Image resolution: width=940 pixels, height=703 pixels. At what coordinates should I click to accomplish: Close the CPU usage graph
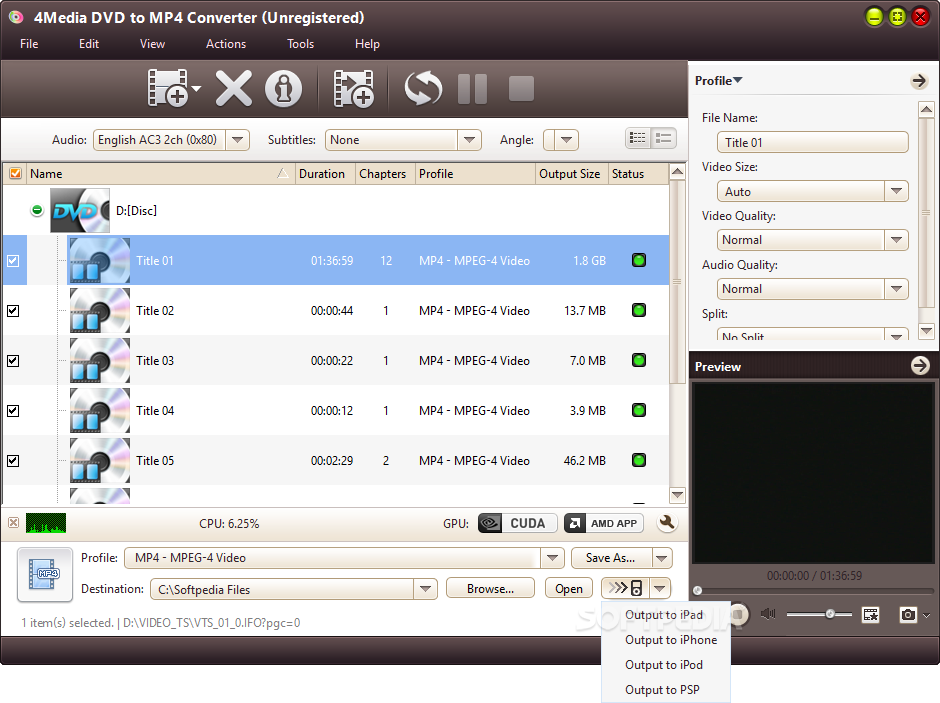[13, 523]
